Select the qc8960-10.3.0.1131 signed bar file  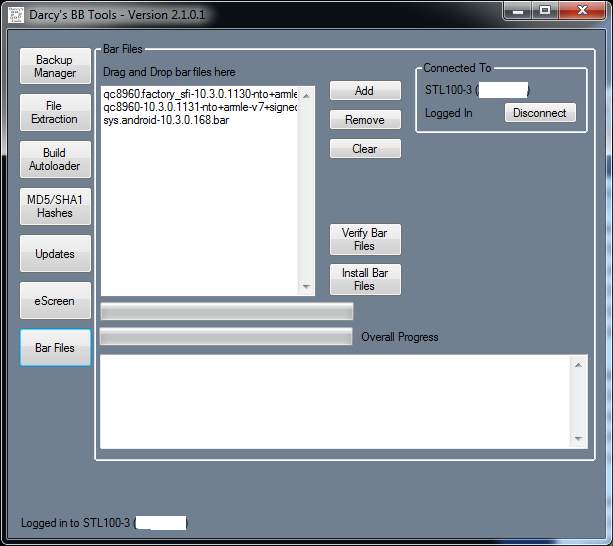(x=200, y=107)
